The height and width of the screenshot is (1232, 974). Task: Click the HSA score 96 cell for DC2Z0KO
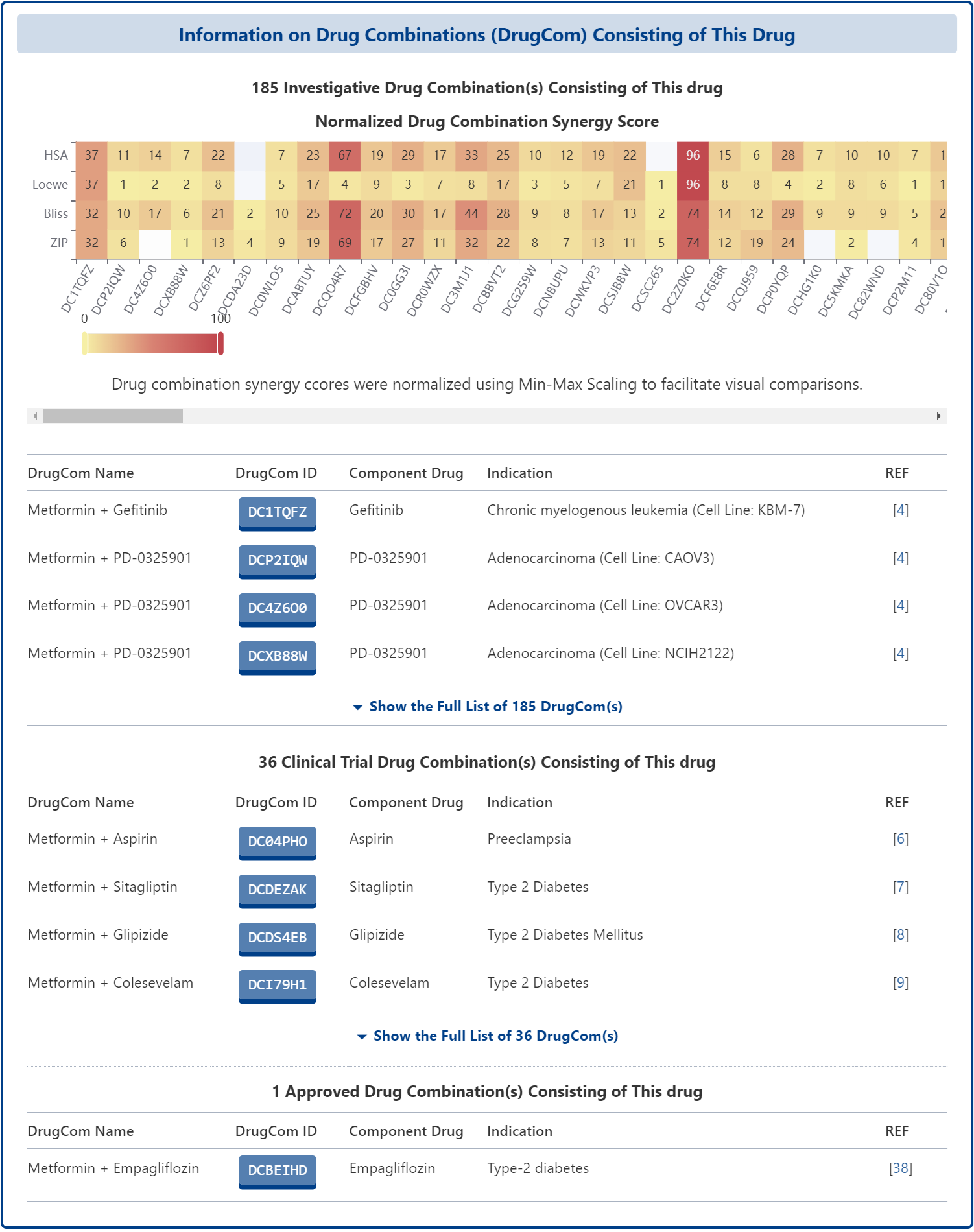(x=693, y=156)
